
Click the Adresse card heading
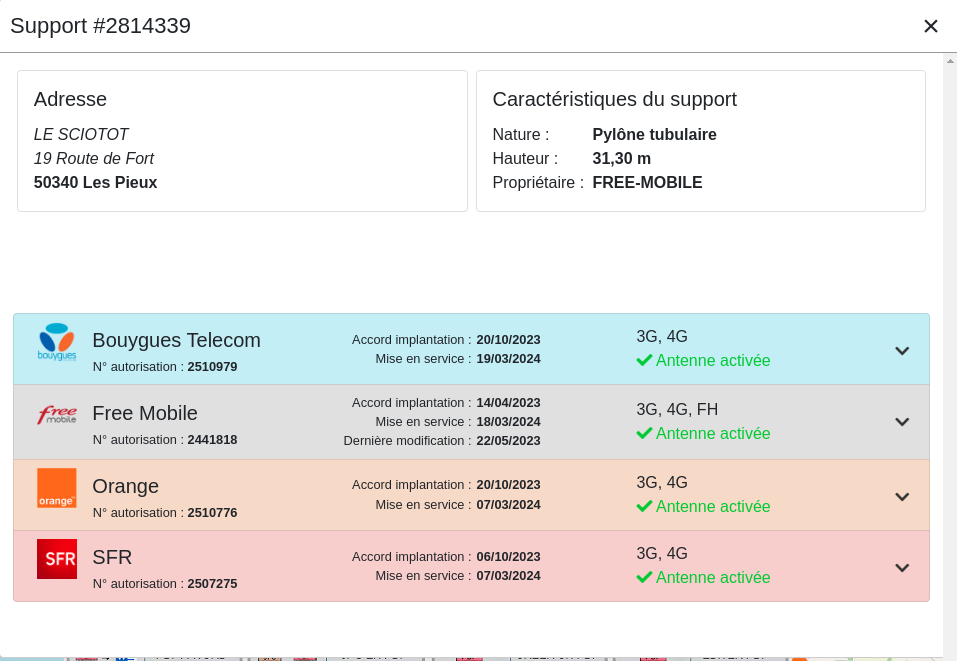70,99
